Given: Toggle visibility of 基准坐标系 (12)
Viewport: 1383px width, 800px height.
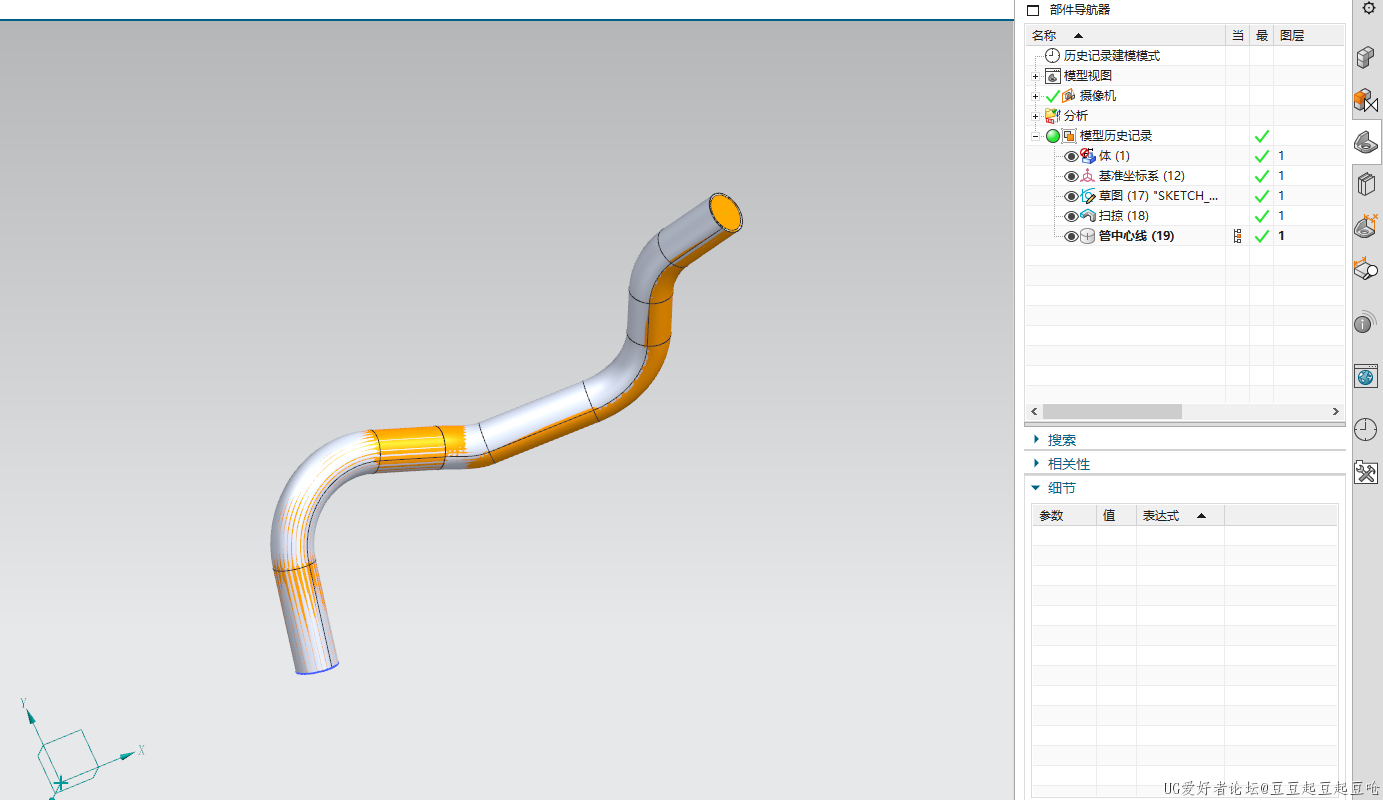Looking at the screenshot, I should pos(1071,176).
